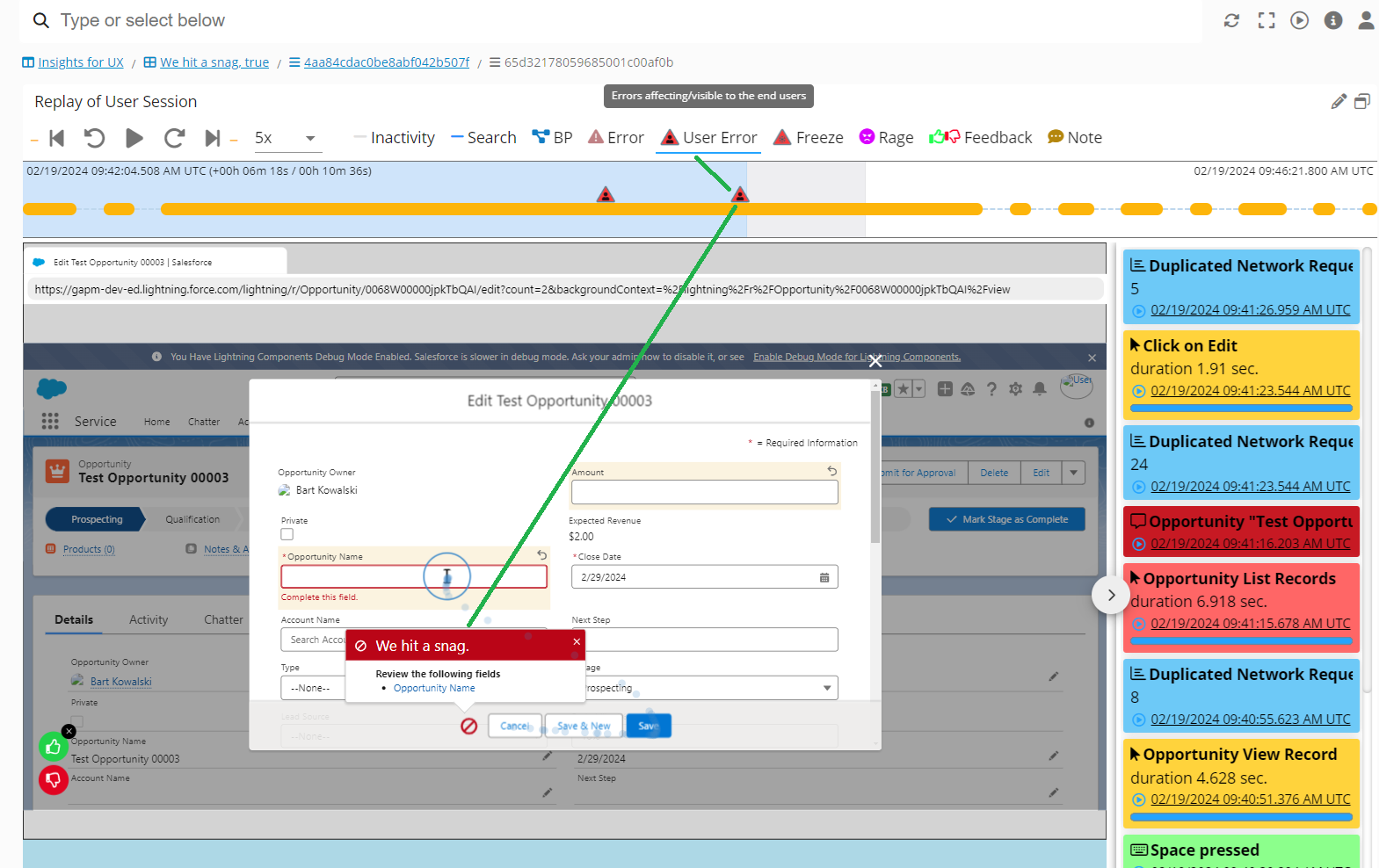Click the Opportunity List Records timestamp link

pyautogui.click(x=1250, y=624)
